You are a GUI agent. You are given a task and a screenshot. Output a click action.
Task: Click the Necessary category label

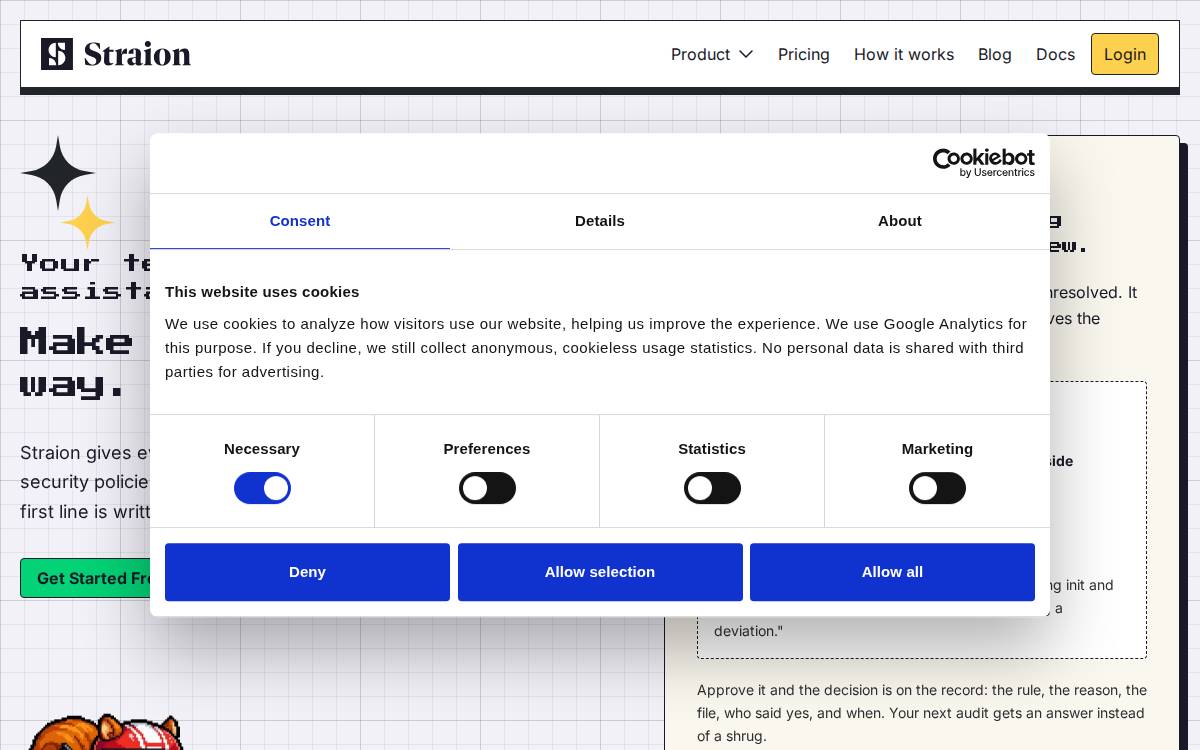[262, 449]
